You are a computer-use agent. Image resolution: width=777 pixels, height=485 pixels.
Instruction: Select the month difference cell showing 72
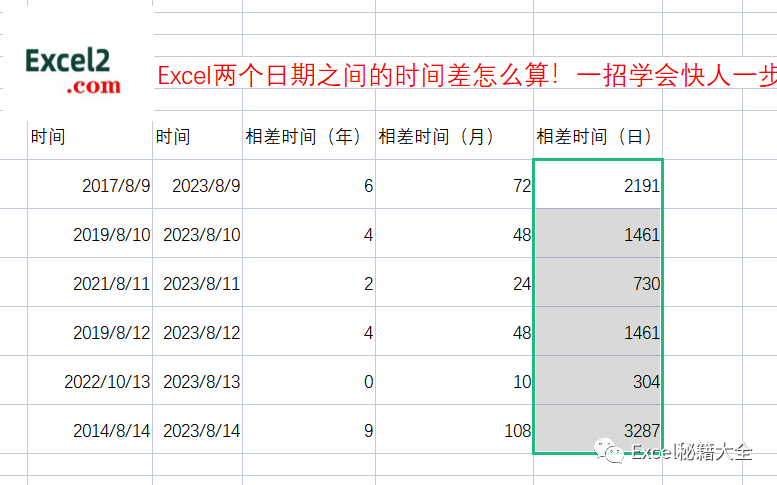454,184
